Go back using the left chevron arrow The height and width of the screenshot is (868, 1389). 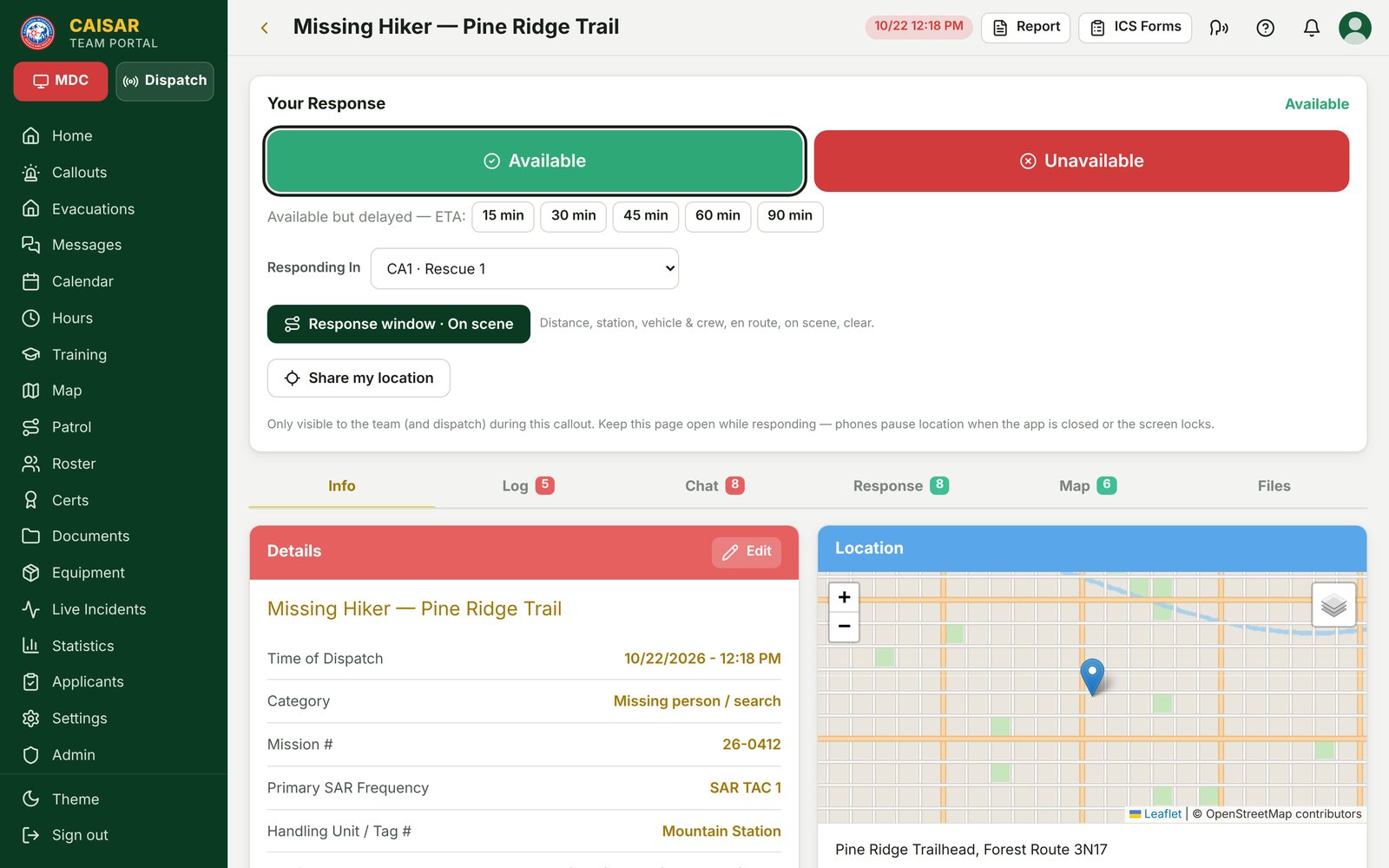click(265, 28)
